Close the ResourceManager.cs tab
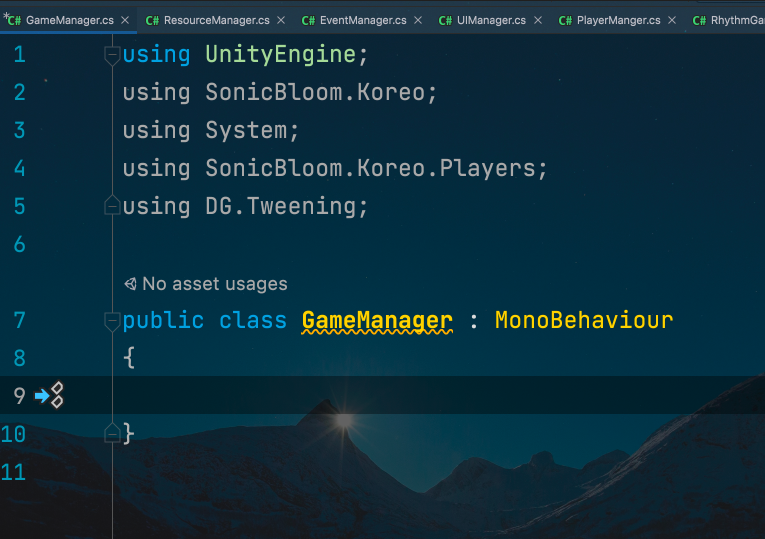This screenshot has height=539, width=765. click(281, 20)
